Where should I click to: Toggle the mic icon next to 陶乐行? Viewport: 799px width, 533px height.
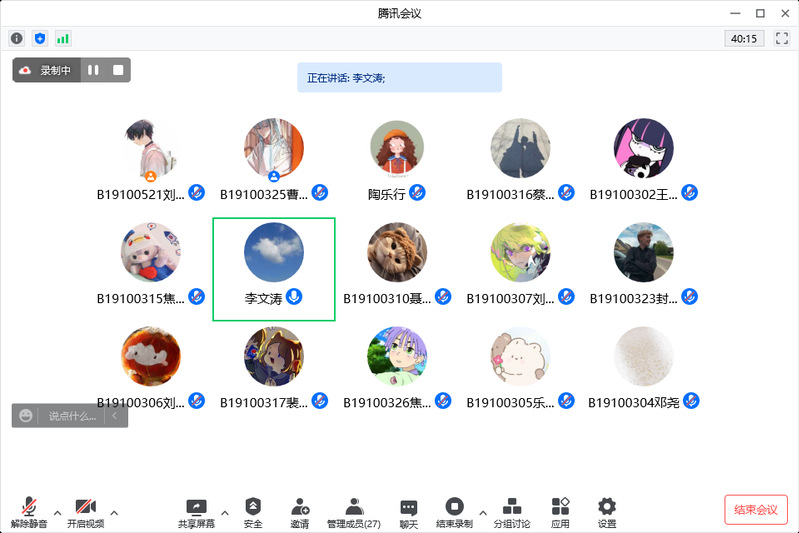tap(417, 193)
